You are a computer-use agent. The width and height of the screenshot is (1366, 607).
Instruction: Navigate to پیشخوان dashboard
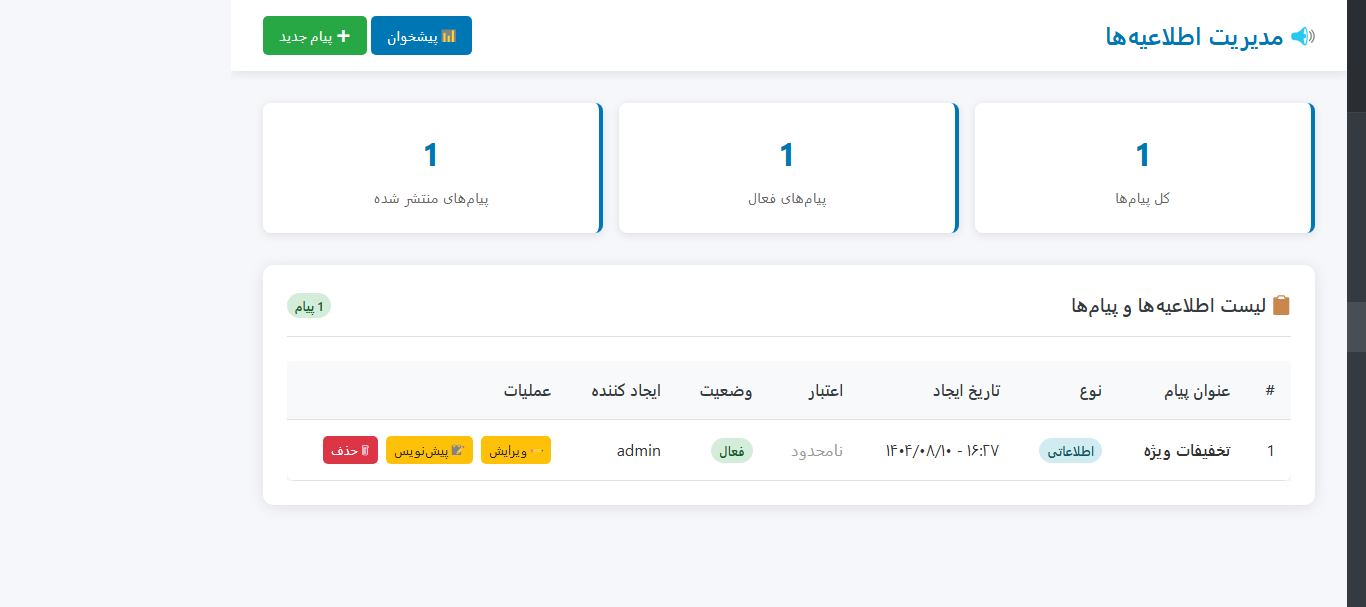tap(421, 35)
